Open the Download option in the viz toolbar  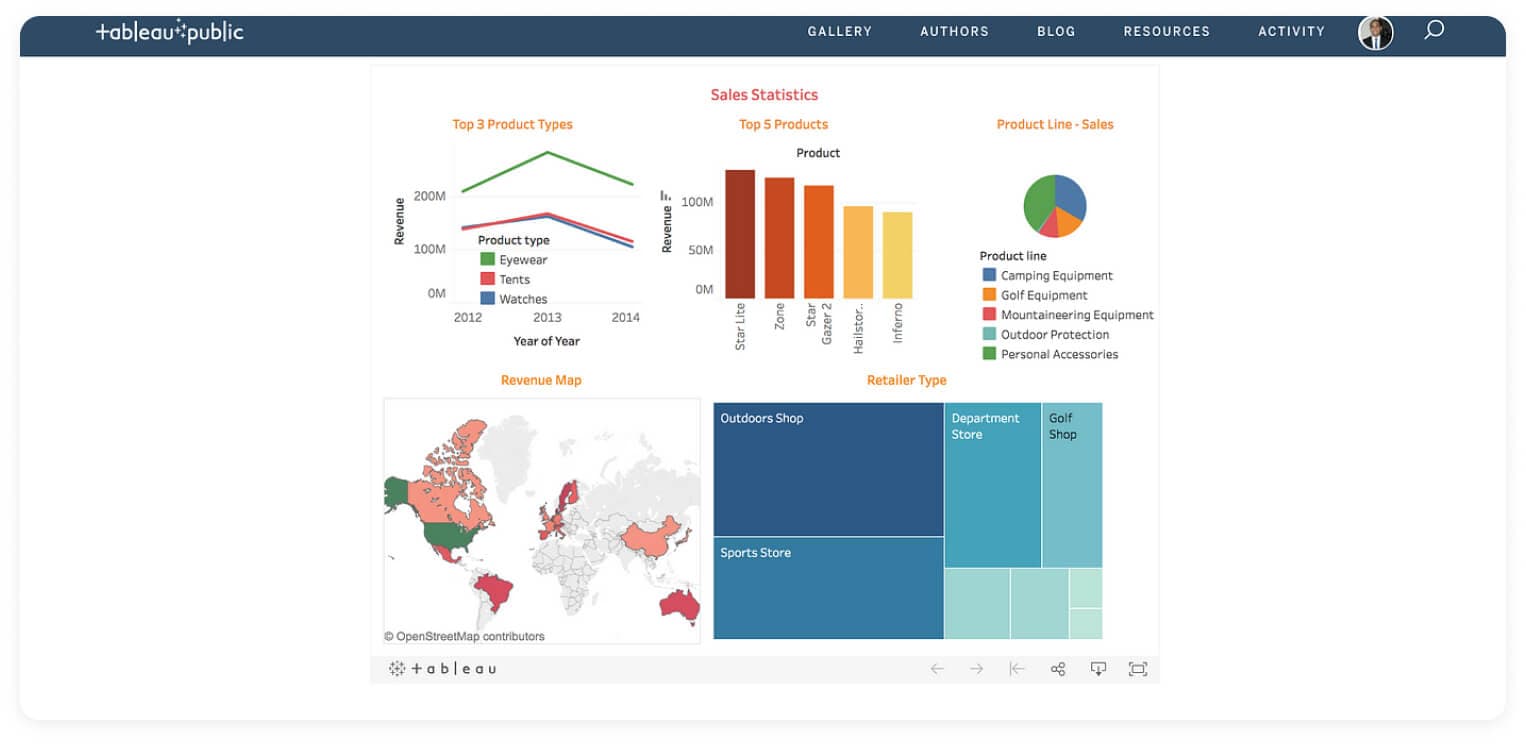[x=1098, y=668]
